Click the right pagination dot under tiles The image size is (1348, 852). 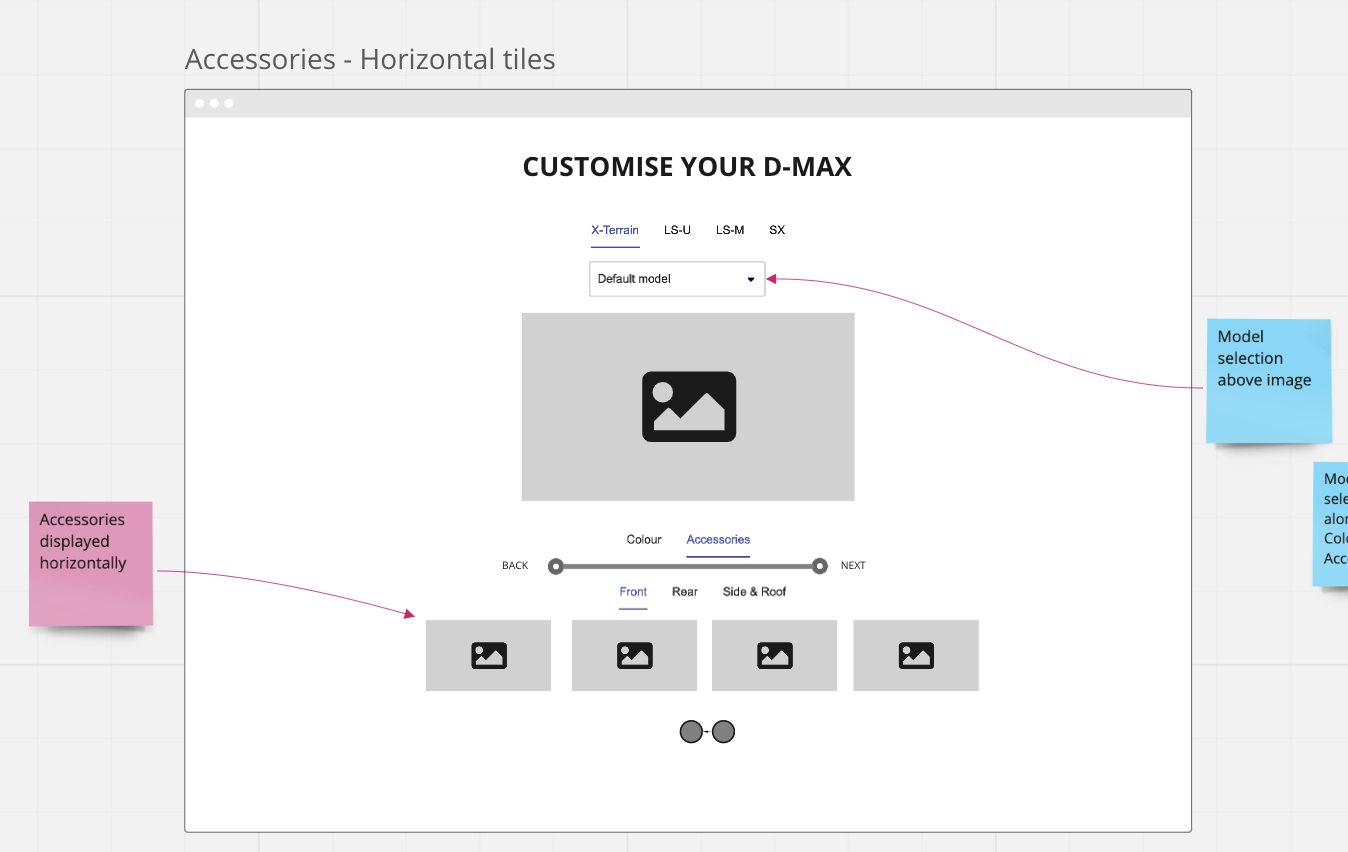click(x=724, y=732)
